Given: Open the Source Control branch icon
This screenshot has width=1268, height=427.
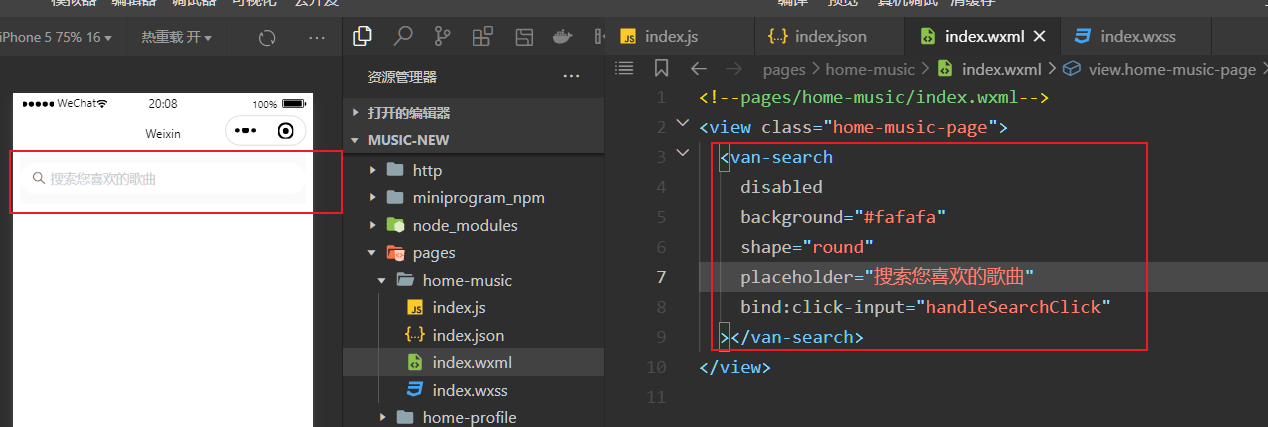Looking at the screenshot, I should 442,37.
